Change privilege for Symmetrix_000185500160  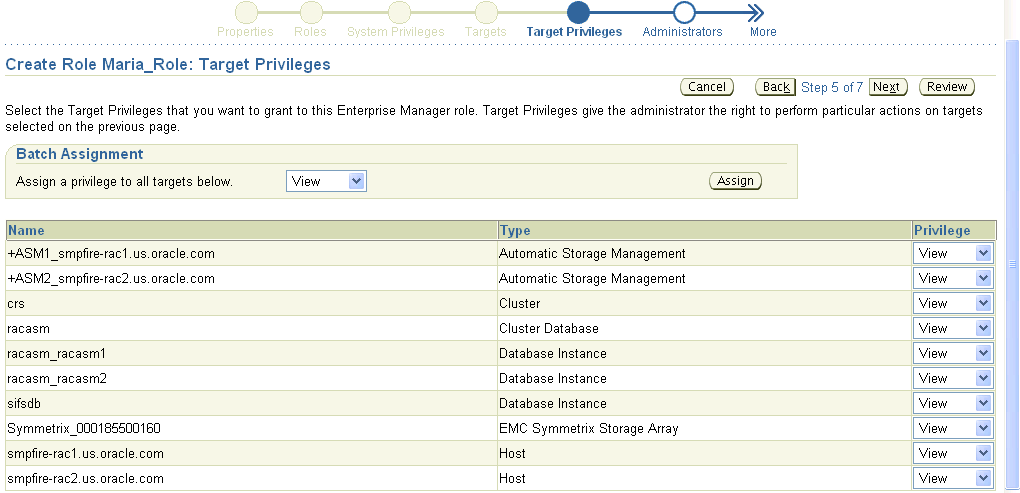953,428
